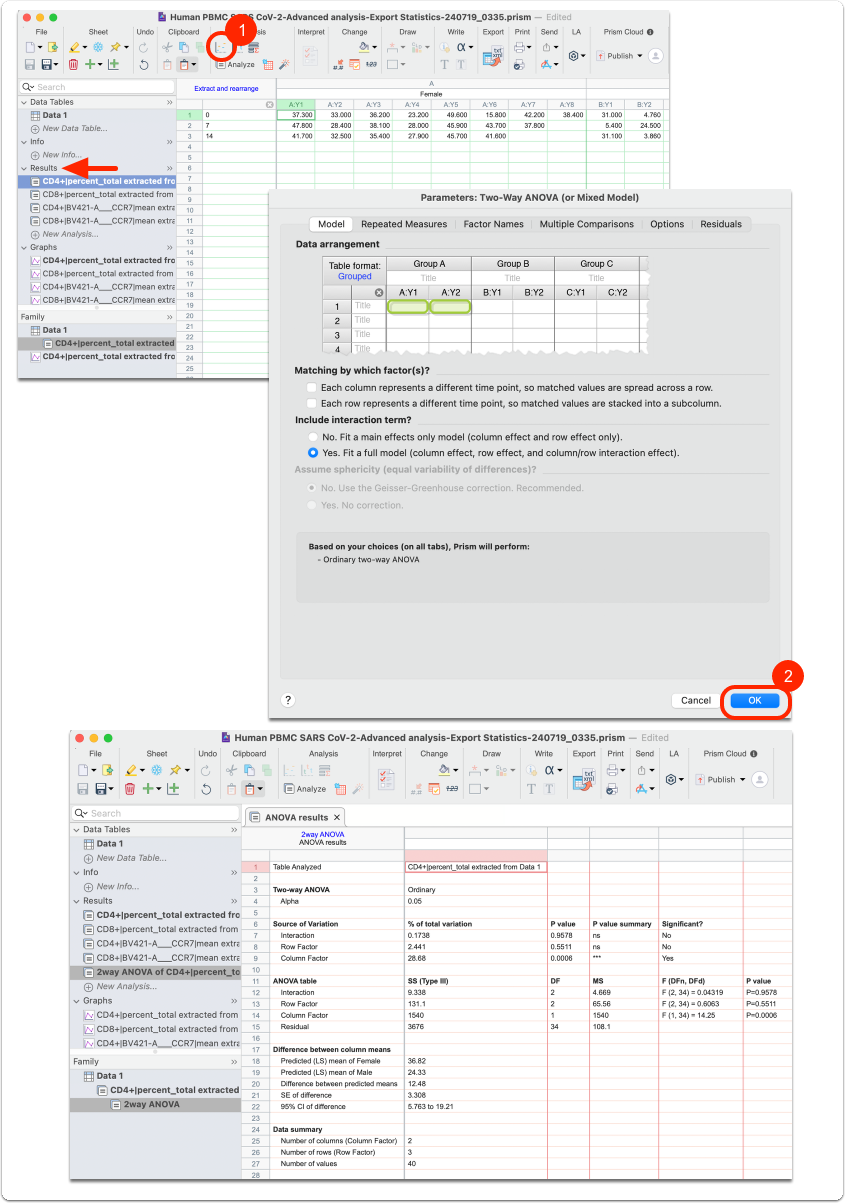The image size is (845, 1203).
Task: Click the help question mark in ANOVA dialog
Action: click(x=288, y=700)
